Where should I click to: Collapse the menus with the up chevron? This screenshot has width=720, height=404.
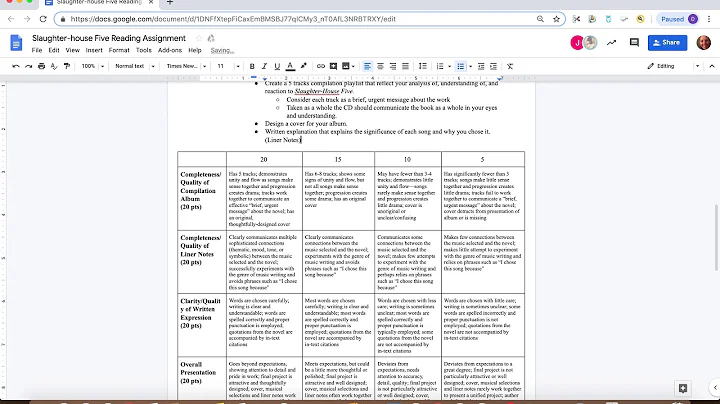click(x=712, y=66)
